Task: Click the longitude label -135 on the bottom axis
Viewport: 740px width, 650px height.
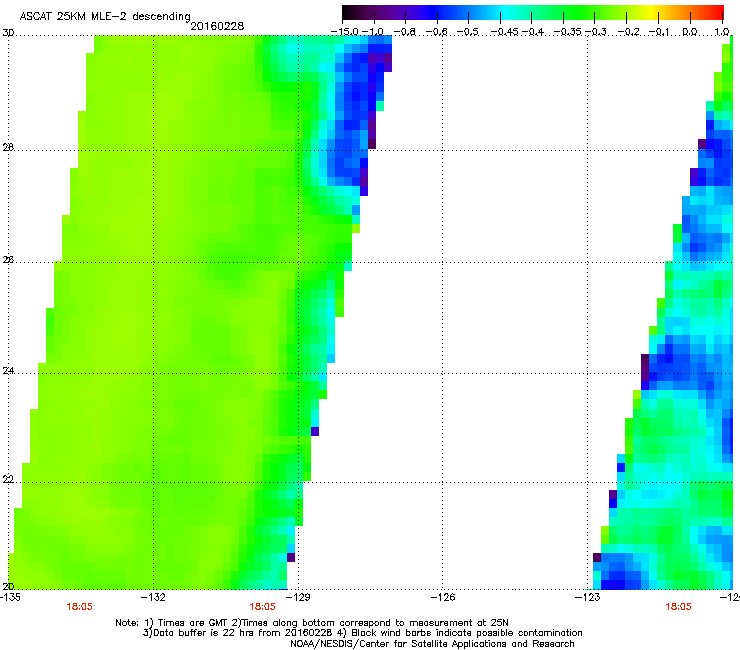Action: point(10,597)
